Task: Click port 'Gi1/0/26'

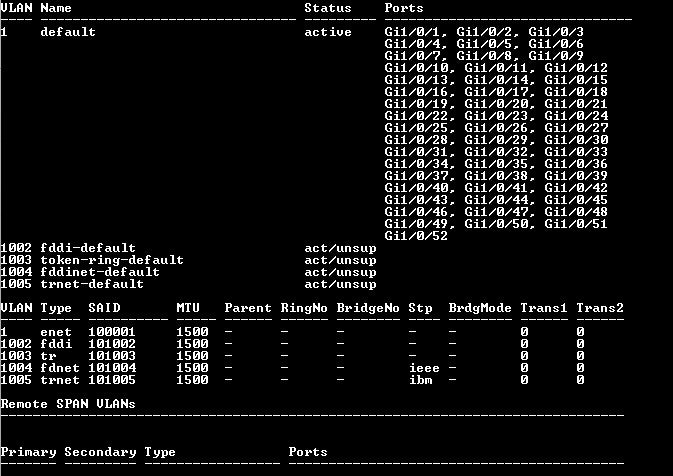Action: pos(495,128)
